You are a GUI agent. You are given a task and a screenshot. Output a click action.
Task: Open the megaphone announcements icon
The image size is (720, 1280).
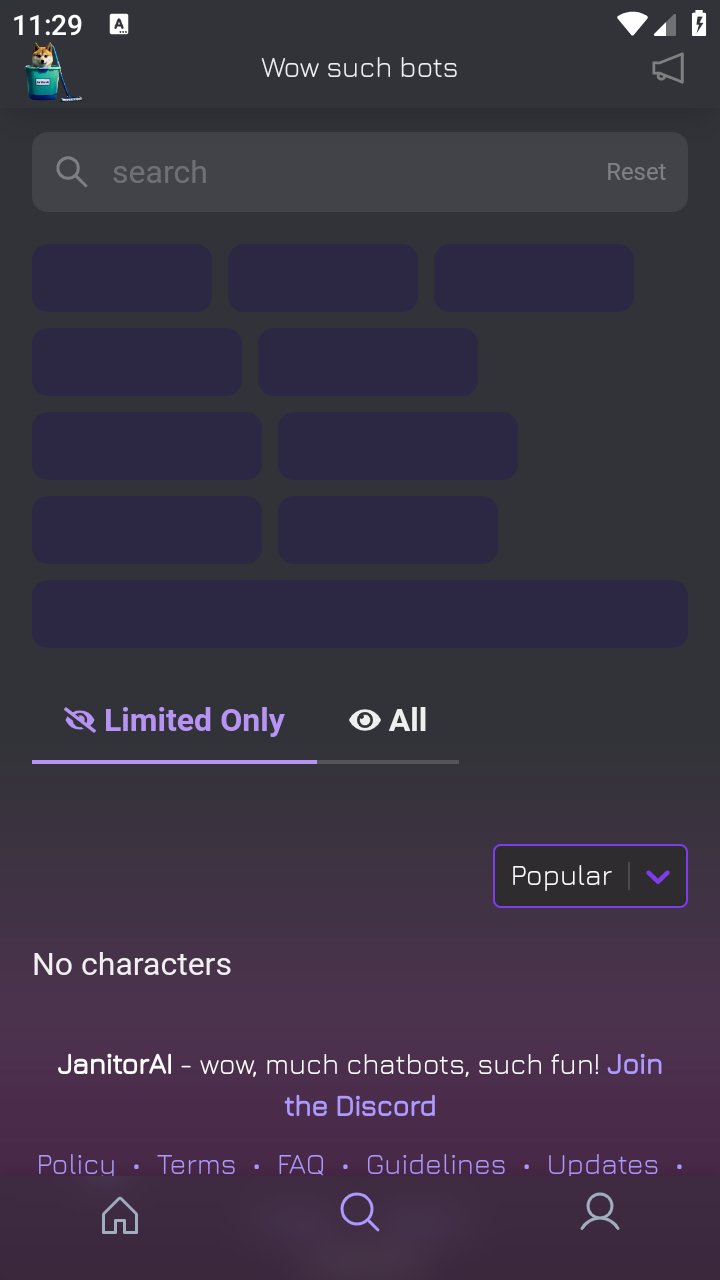(668, 68)
